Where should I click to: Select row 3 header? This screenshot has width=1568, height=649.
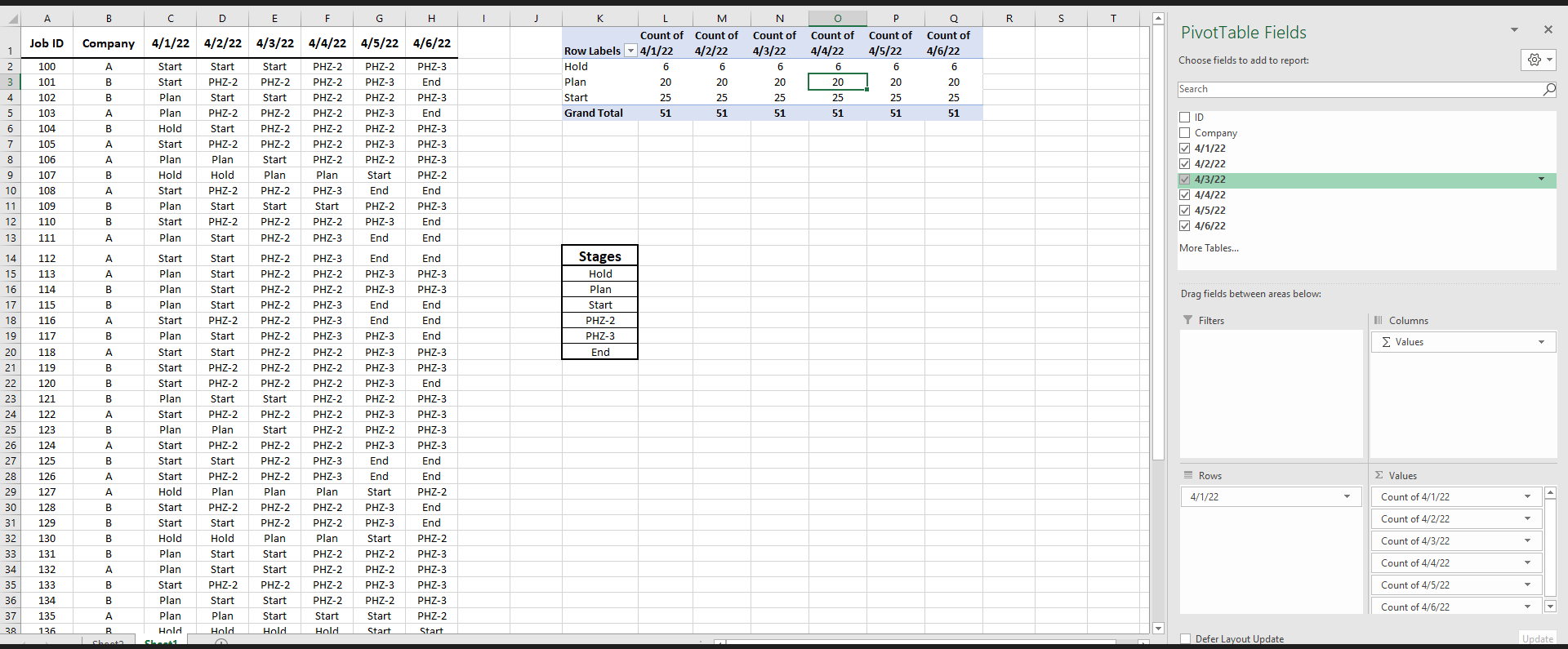tap(11, 82)
